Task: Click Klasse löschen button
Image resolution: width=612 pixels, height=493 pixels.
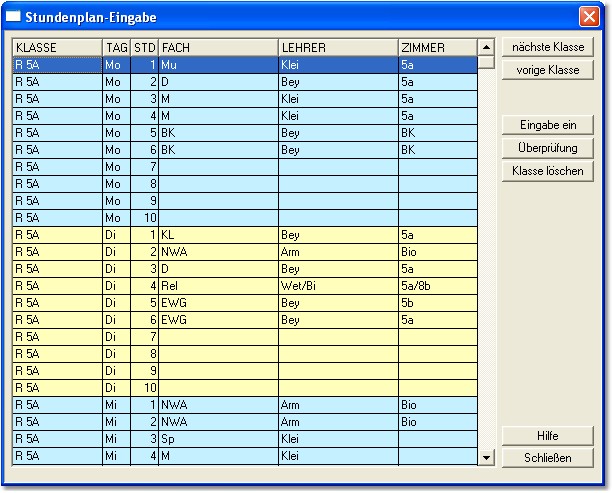Action: coord(547,171)
